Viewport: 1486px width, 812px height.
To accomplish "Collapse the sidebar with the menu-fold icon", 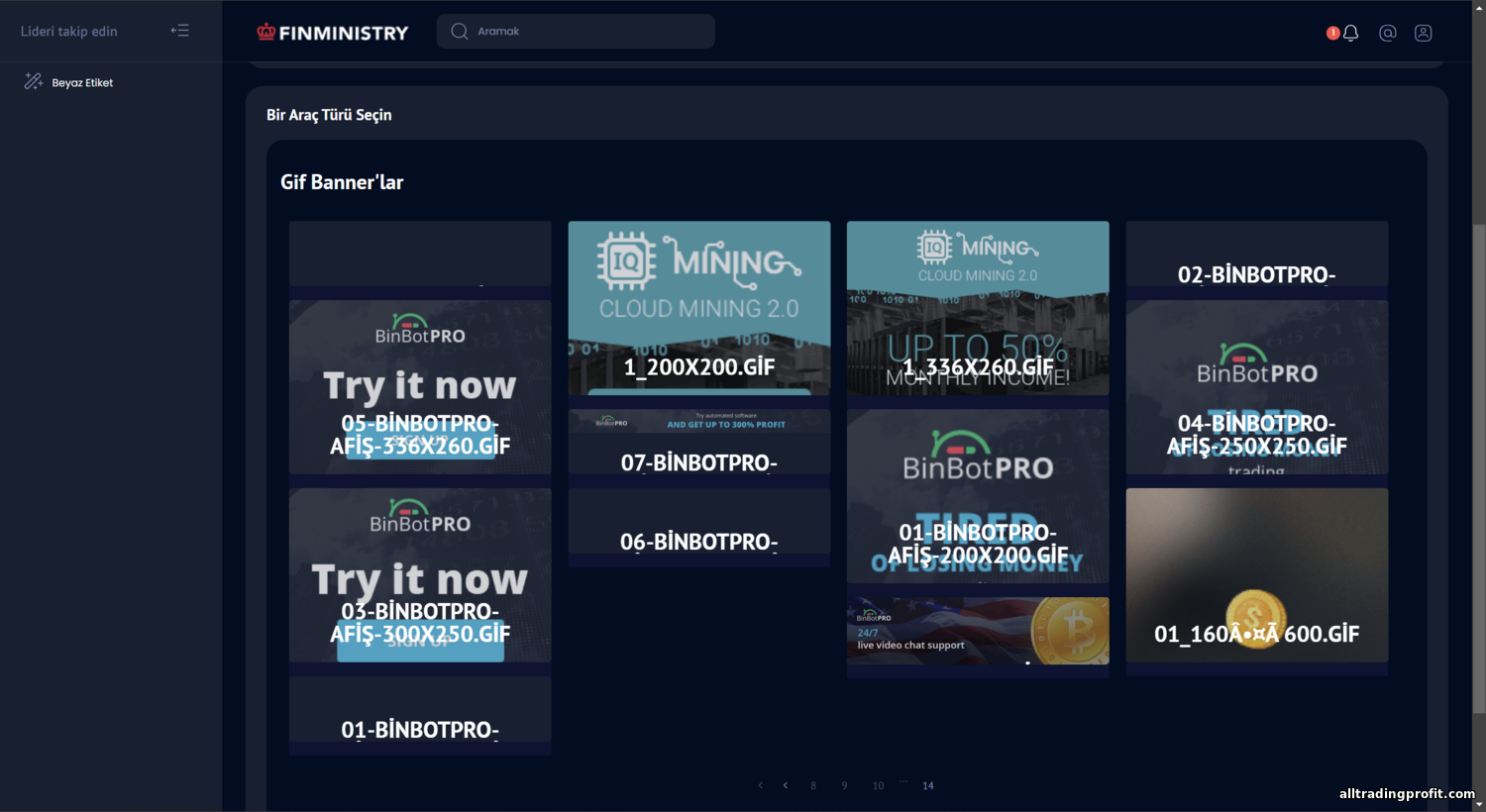I will pos(179,31).
